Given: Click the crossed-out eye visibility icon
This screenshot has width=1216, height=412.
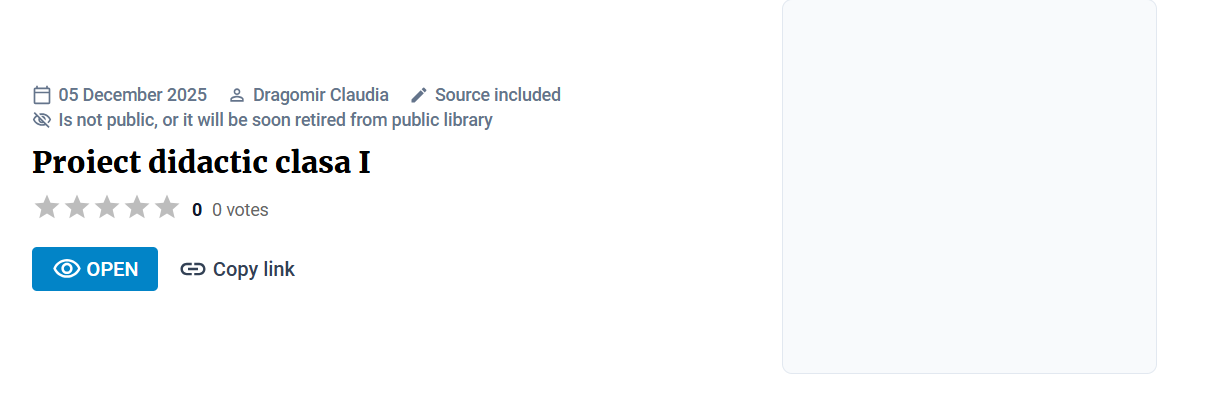Looking at the screenshot, I should tap(42, 120).
